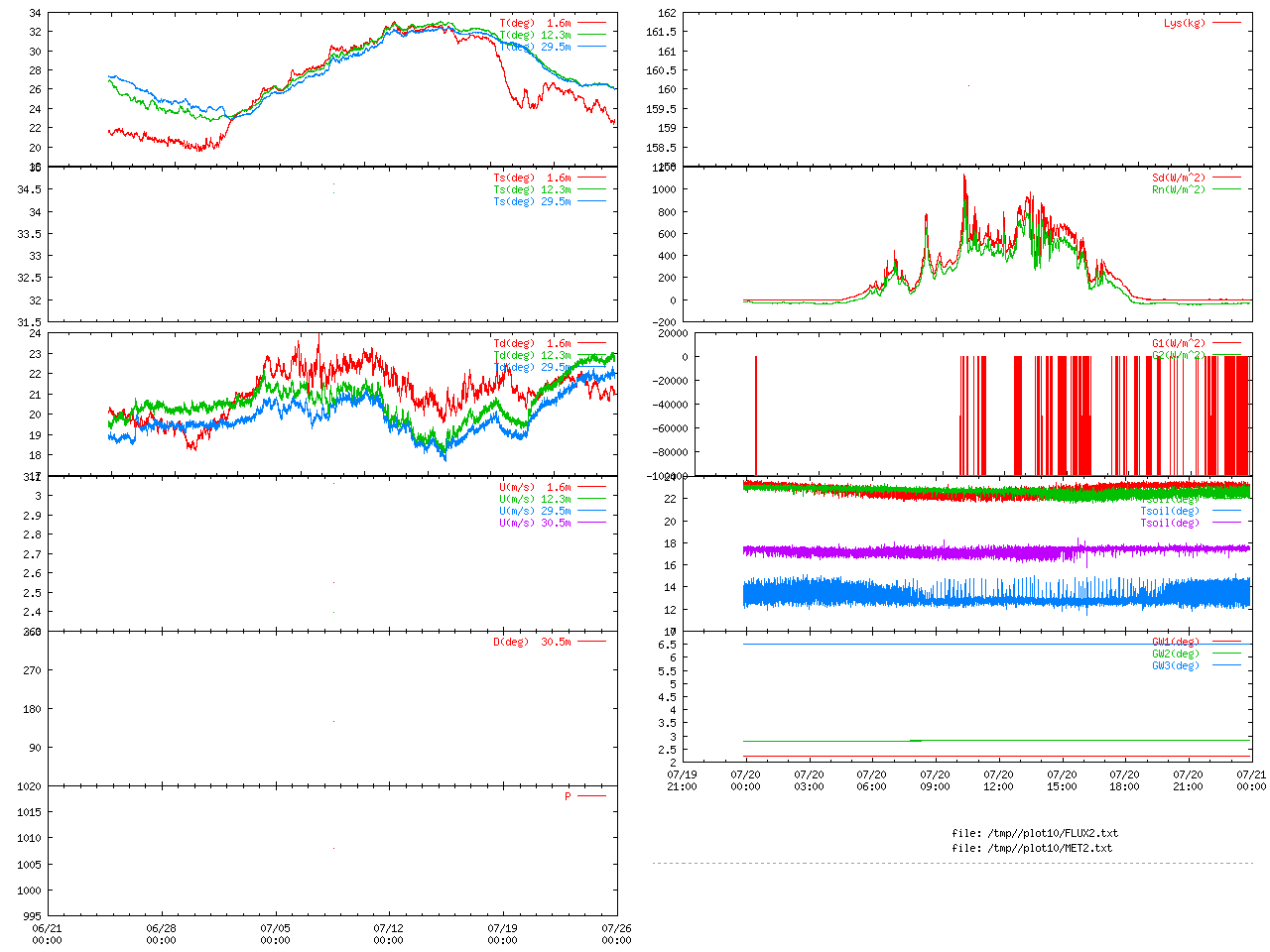The image size is (1270, 952).
Task: Click the '07/20 12:00' time axis label
Action: point(998,780)
